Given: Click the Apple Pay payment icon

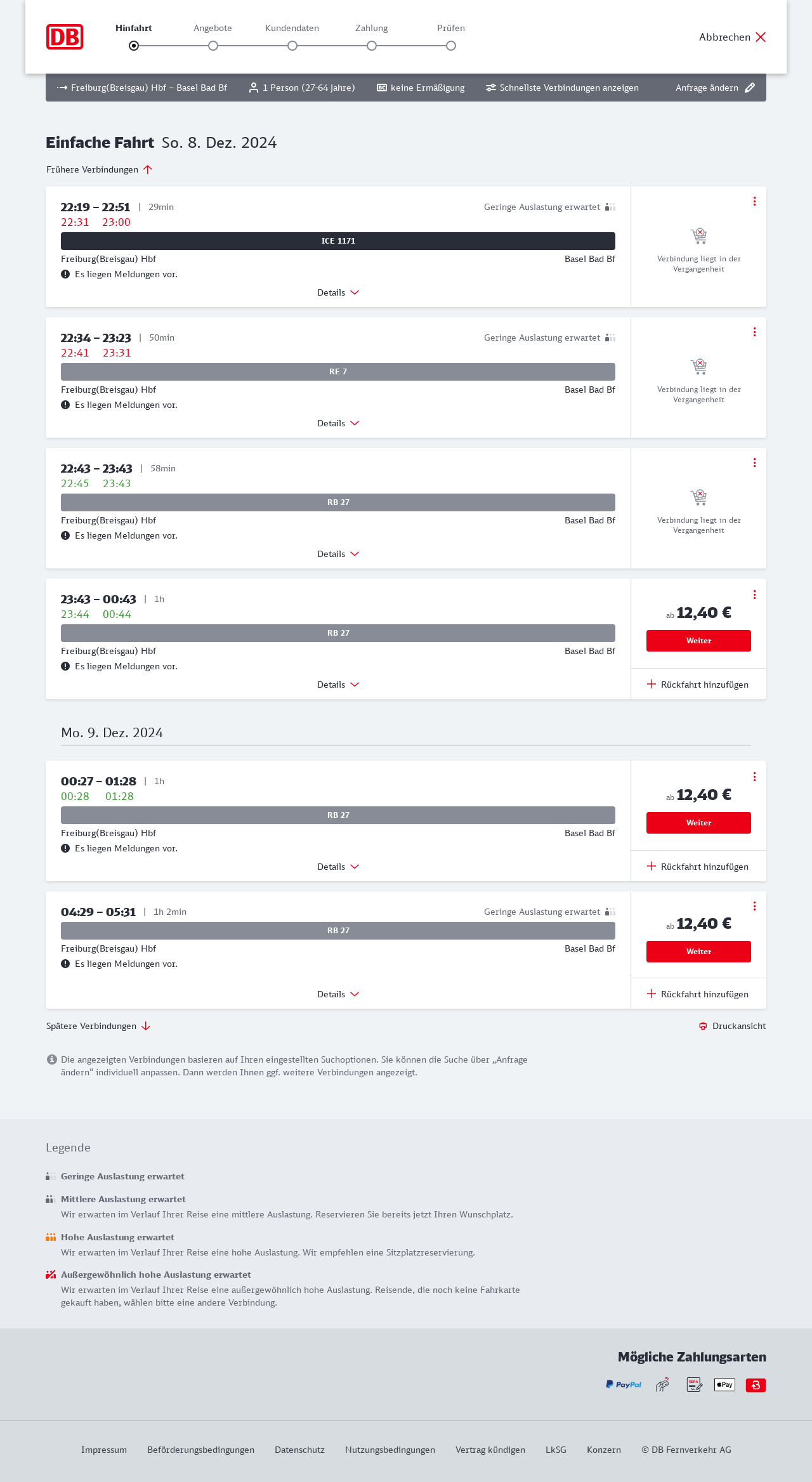Looking at the screenshot, I should pyautogui.click(x=724, y=1384).
